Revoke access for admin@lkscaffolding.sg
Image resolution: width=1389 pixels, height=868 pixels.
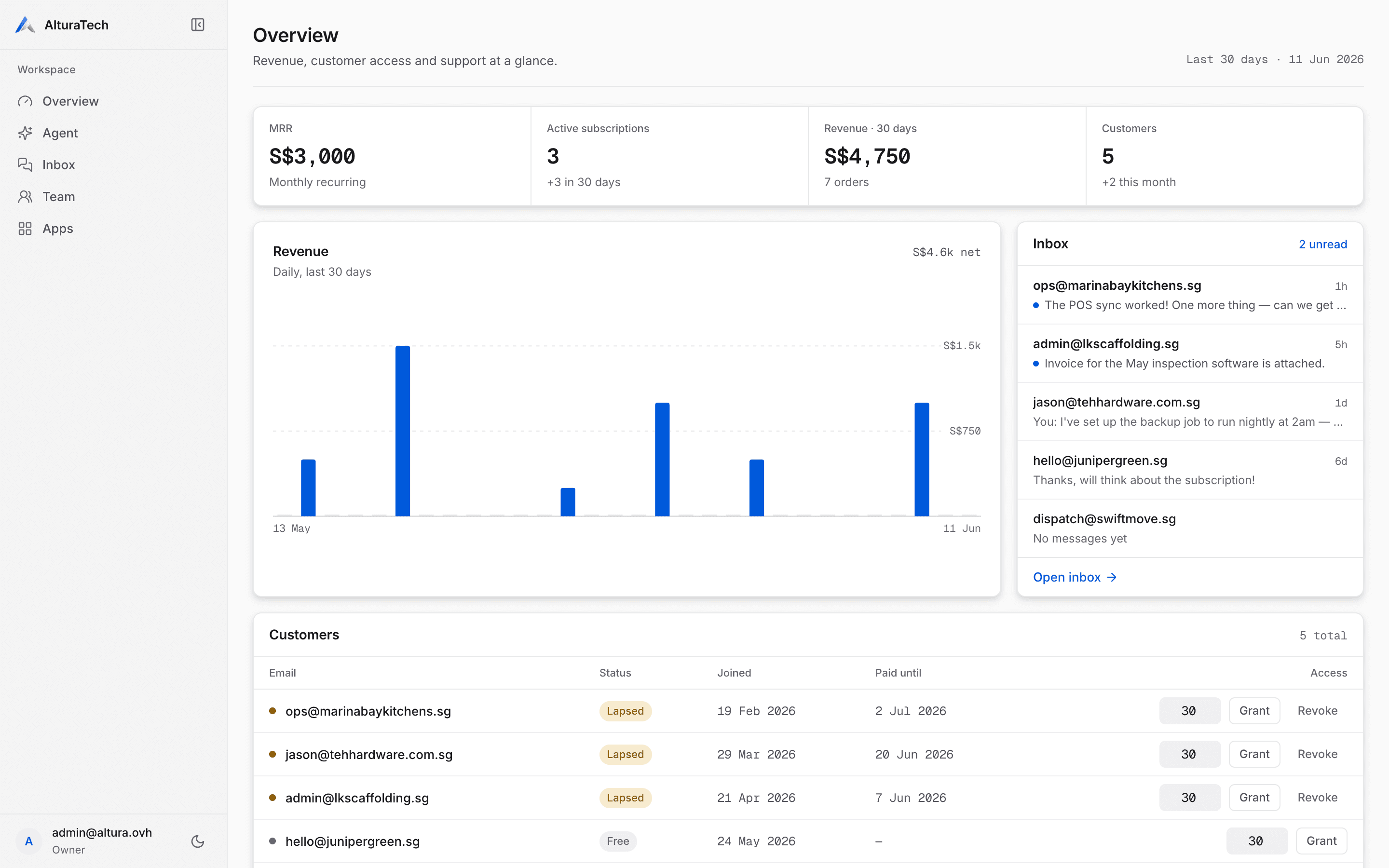(1317, 798)
